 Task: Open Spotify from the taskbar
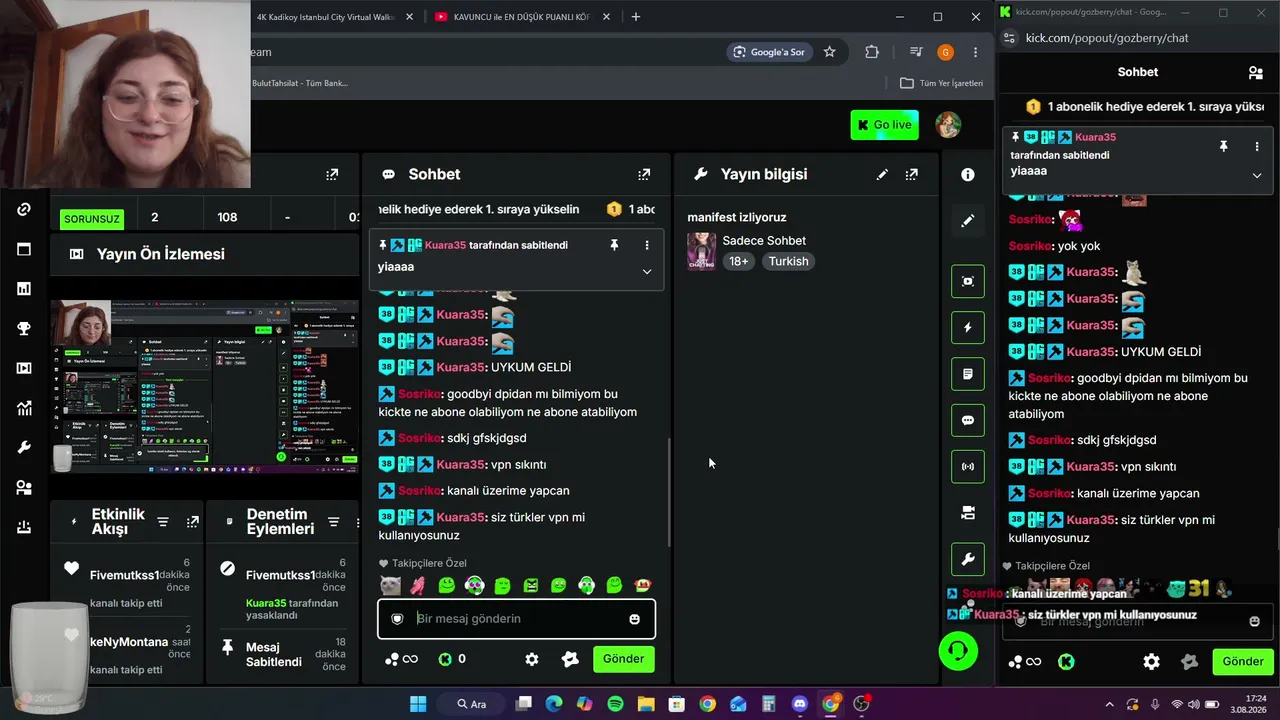pyautogui.click(x=615, y=704)
